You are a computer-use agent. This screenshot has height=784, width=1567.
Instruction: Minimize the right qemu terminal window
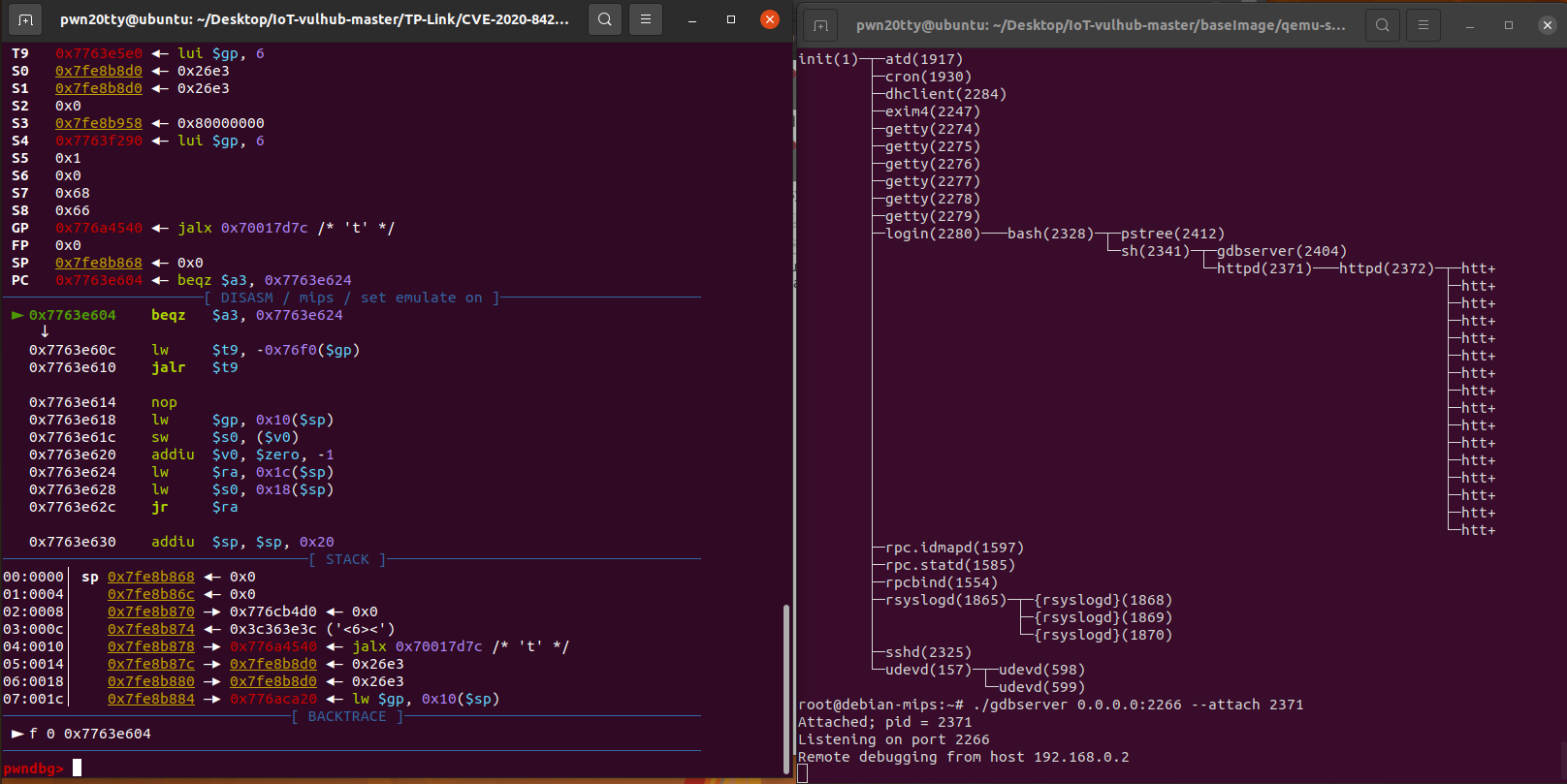point(1470,25)
